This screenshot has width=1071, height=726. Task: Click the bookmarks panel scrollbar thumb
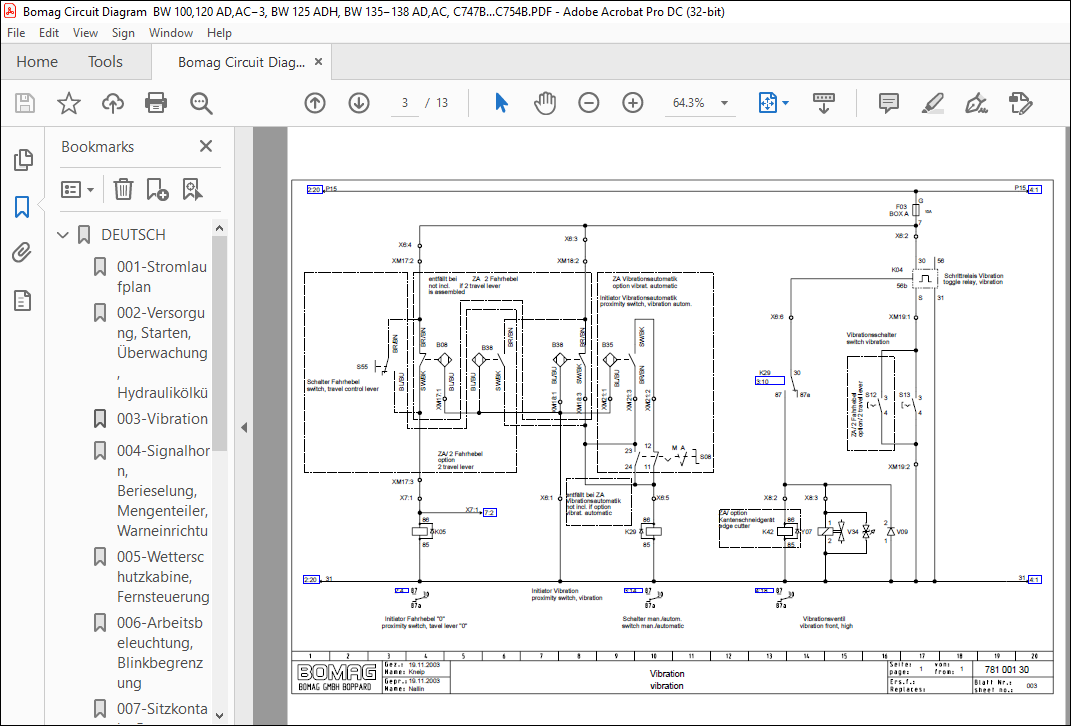[219, 344]
